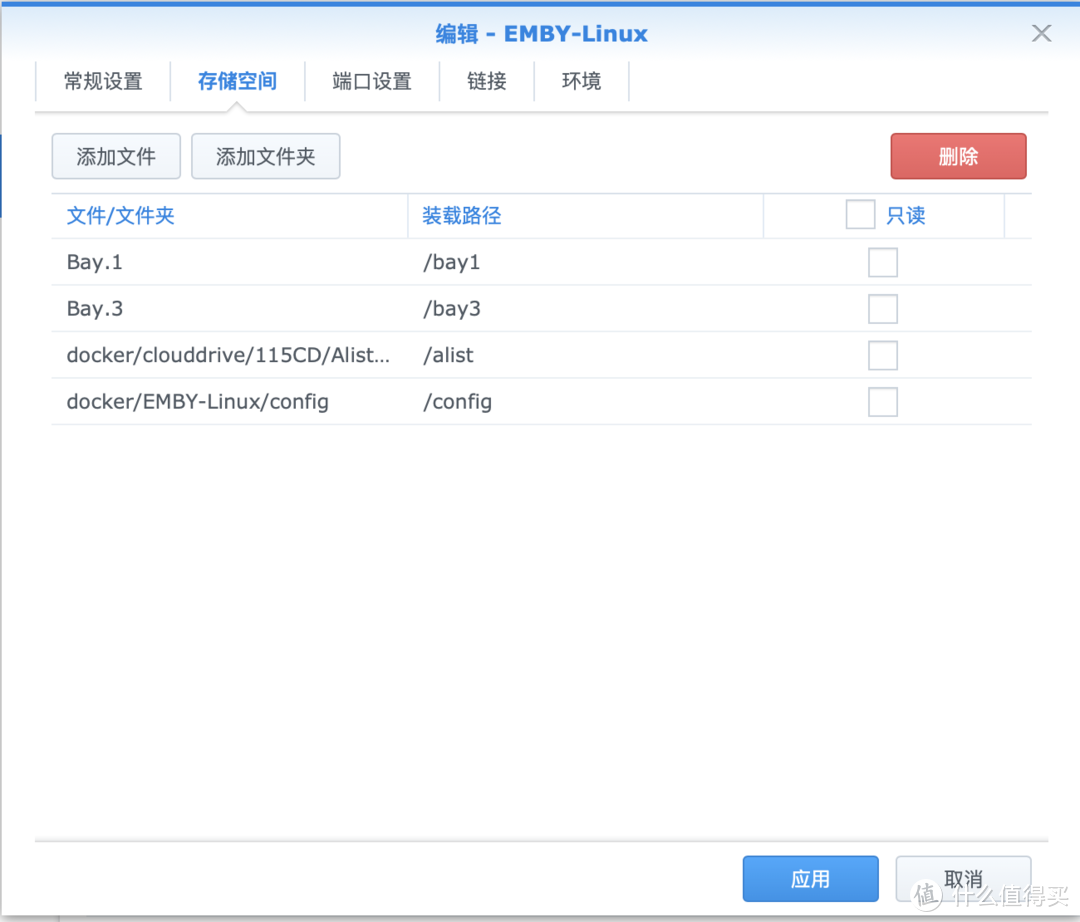Image resolution: width=1080 pixels, height=922 pixels.
Task: Apply changes with the 应用 button
Action: [810, 878]
